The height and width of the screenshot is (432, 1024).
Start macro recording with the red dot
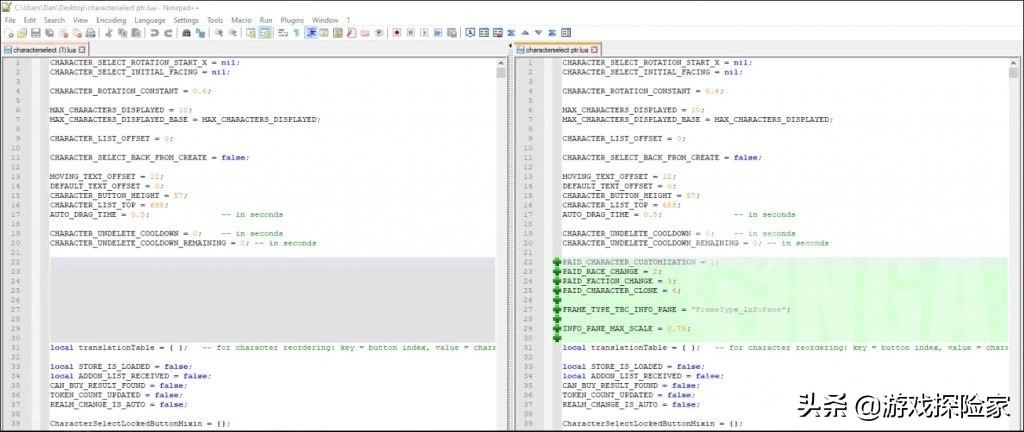coord(397,33)
